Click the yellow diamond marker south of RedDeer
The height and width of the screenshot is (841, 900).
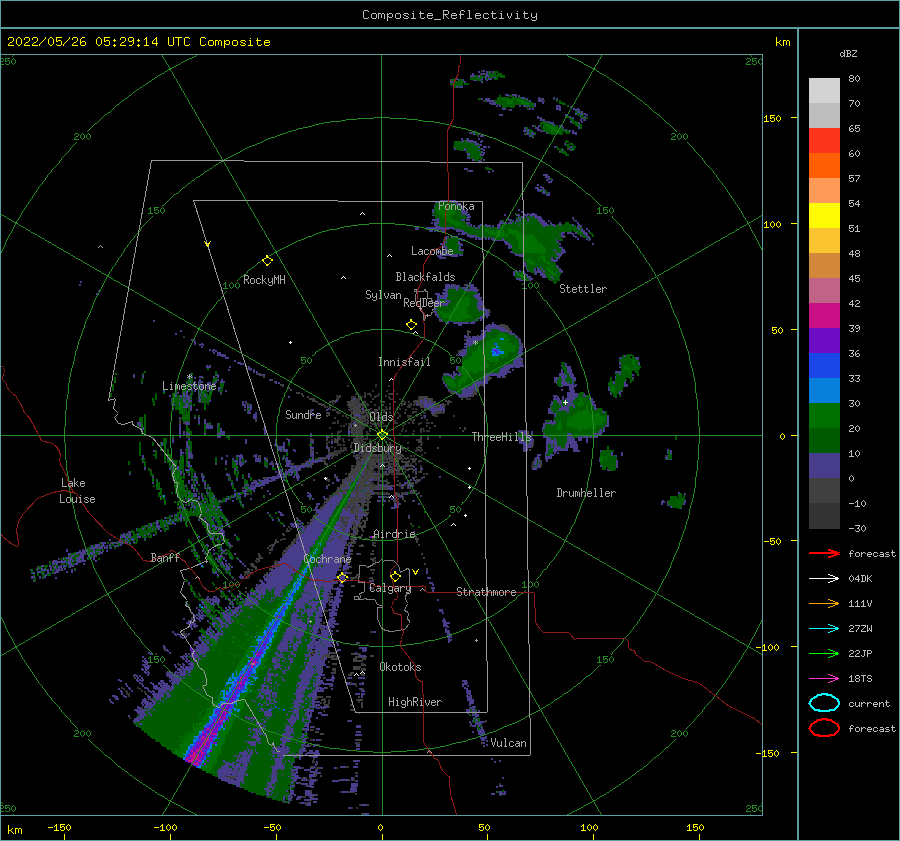click(411, 325)
